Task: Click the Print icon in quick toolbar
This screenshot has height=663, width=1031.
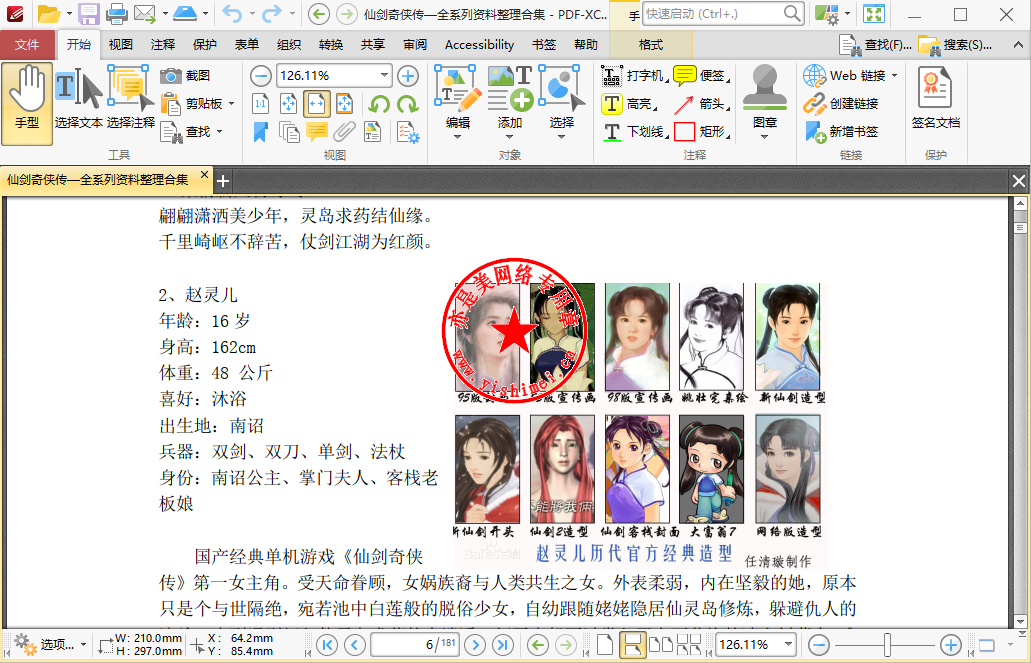Action: [116, 13]
